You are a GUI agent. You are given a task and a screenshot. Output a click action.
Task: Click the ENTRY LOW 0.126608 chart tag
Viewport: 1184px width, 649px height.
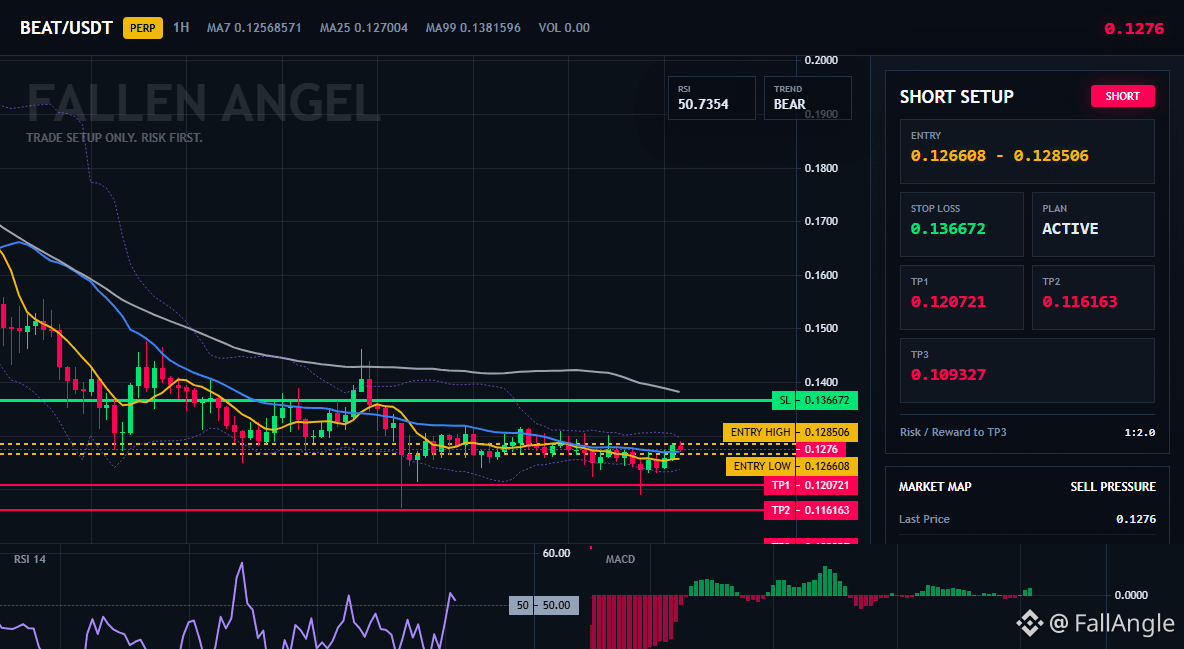[791, 466]
